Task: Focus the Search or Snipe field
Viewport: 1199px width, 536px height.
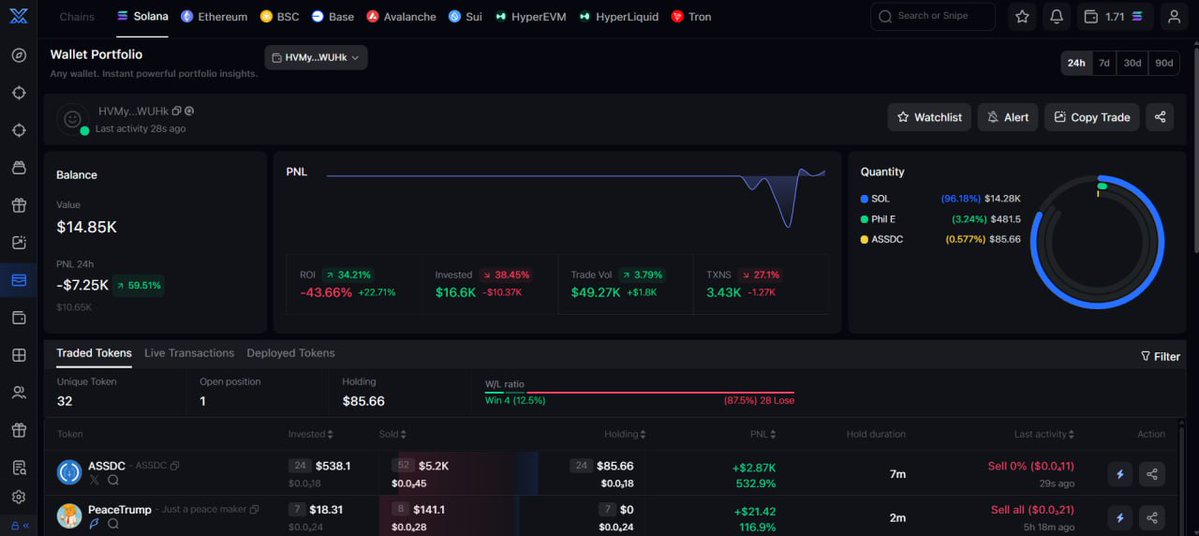Action: [933, 16]
